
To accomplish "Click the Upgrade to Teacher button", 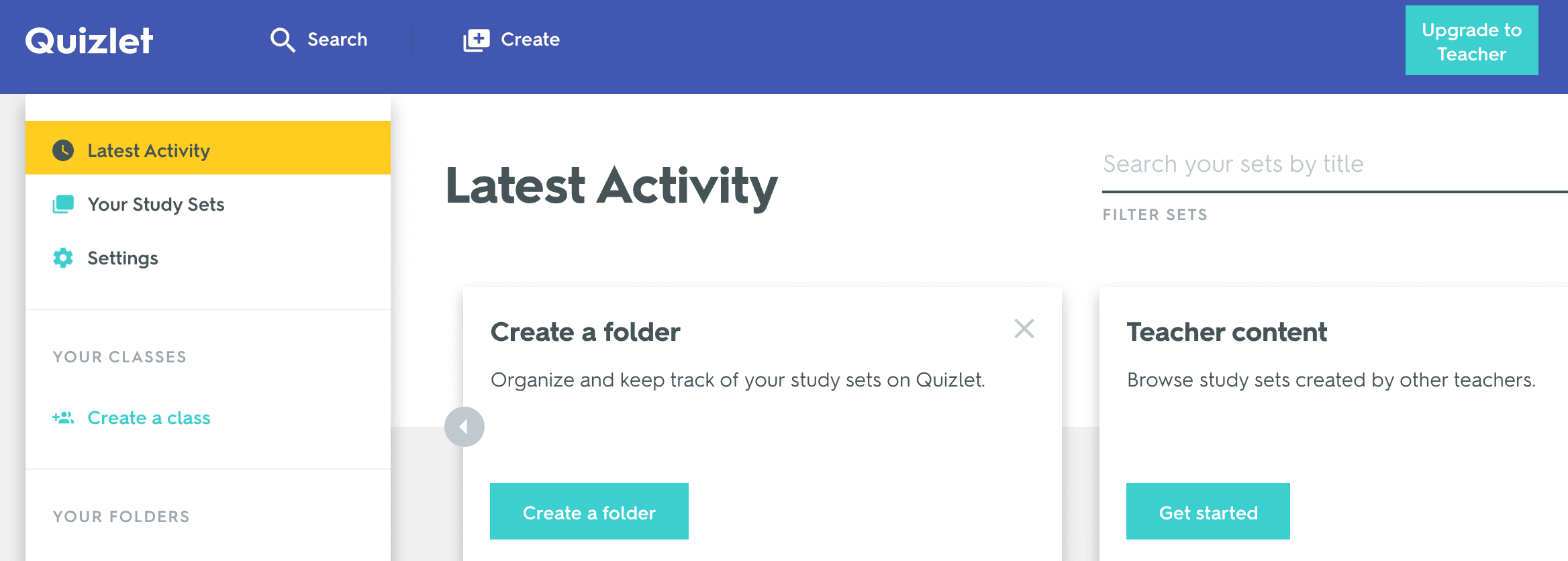I will pyautogui.click(x=1472, y=40).
